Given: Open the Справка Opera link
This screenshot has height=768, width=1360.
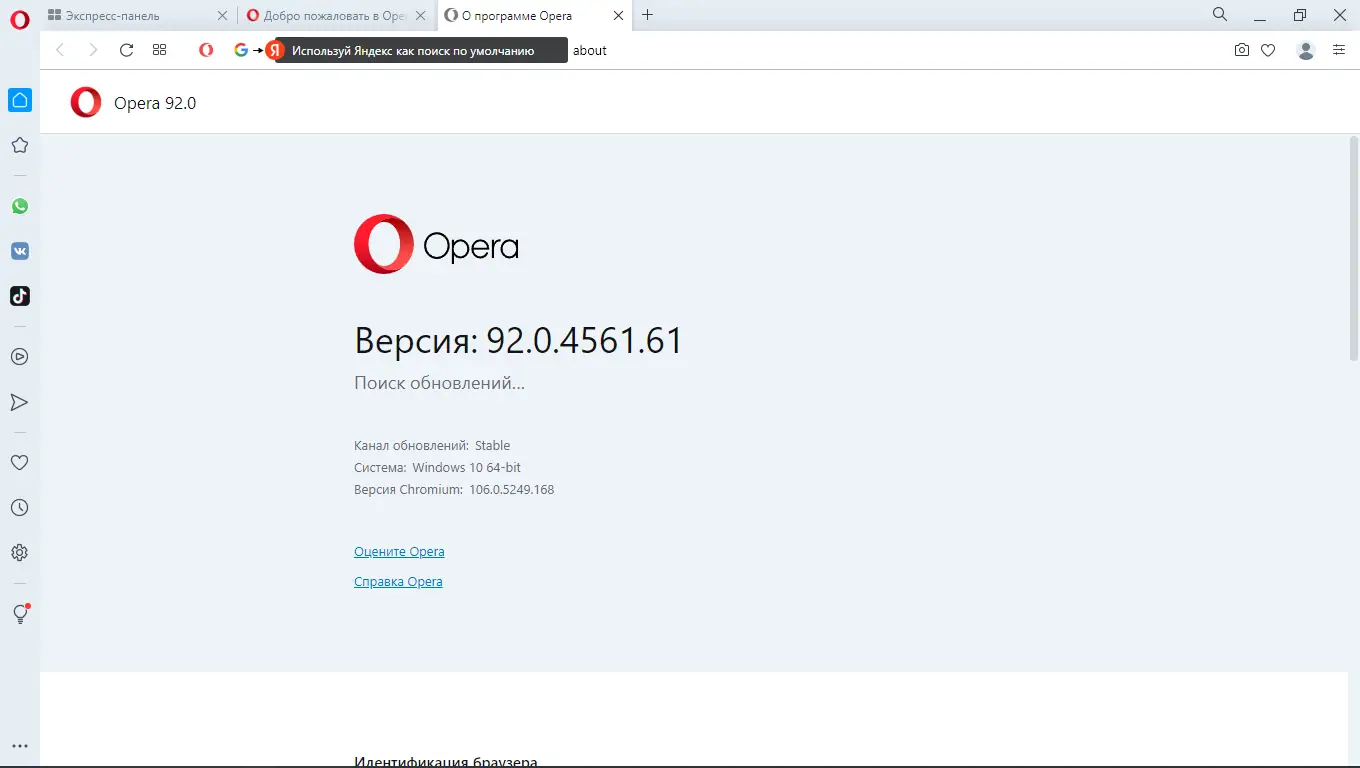Looking at the screenshot, I should click(x=398, y=582).
